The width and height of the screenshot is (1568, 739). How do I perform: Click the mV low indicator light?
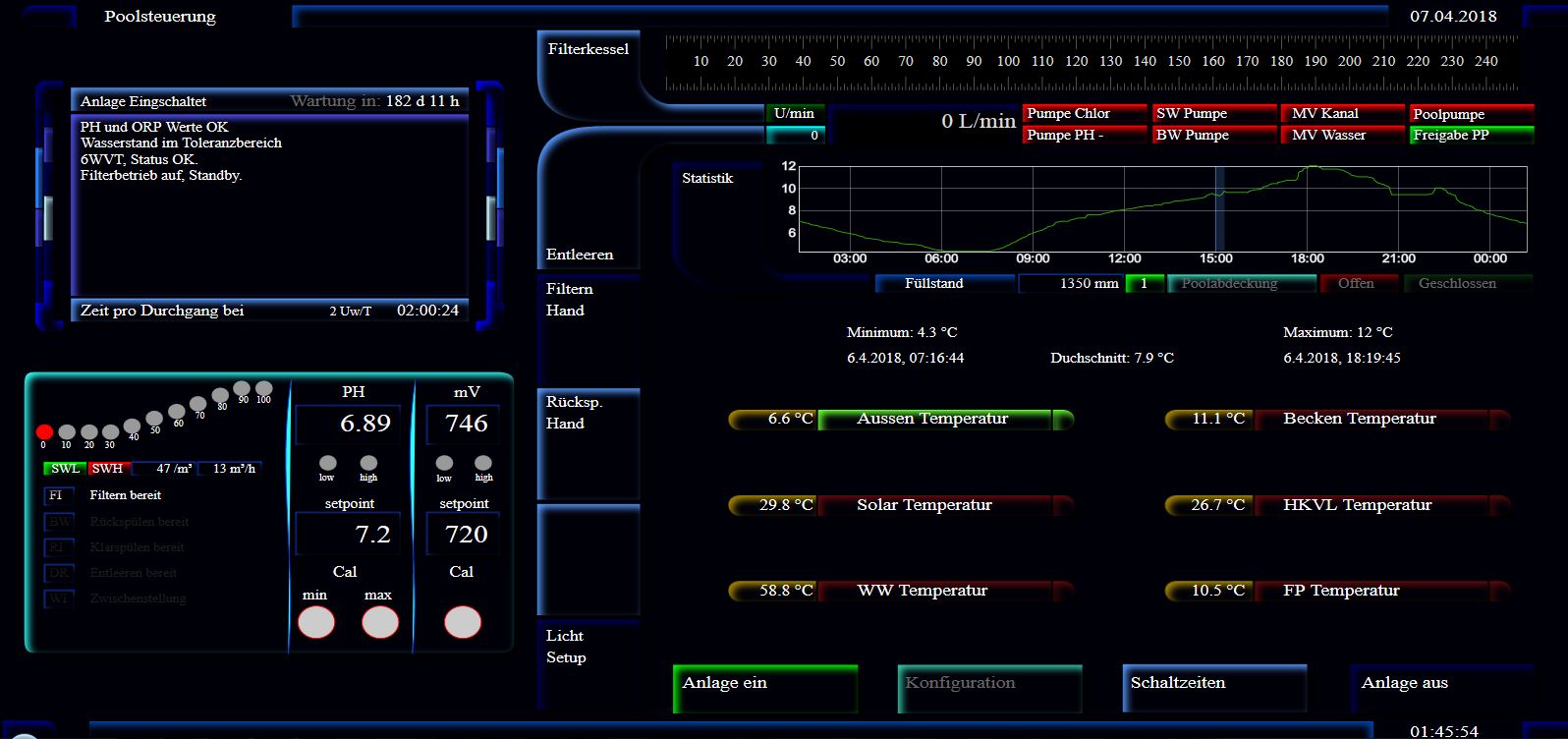click(x=444, y=463)
